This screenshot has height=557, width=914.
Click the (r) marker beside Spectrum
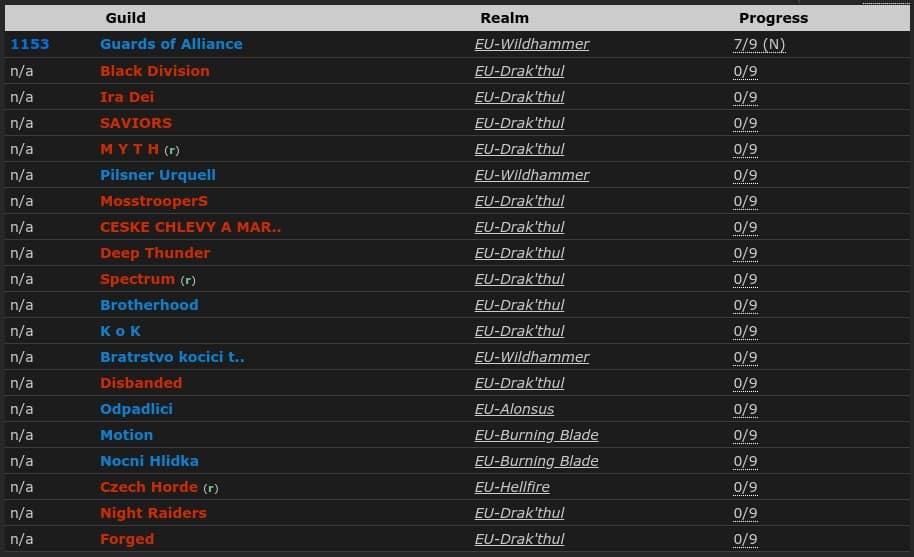click(188, 280)
